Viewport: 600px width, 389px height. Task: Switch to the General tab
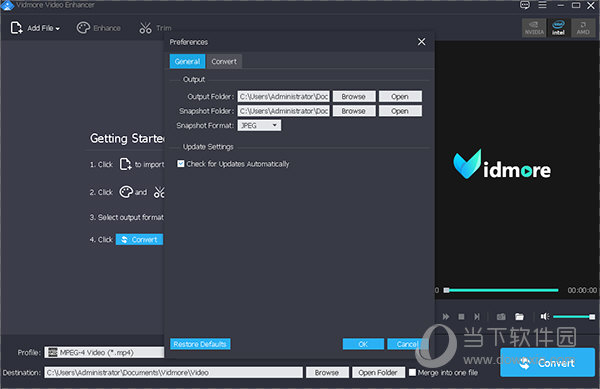coord(187,61)
